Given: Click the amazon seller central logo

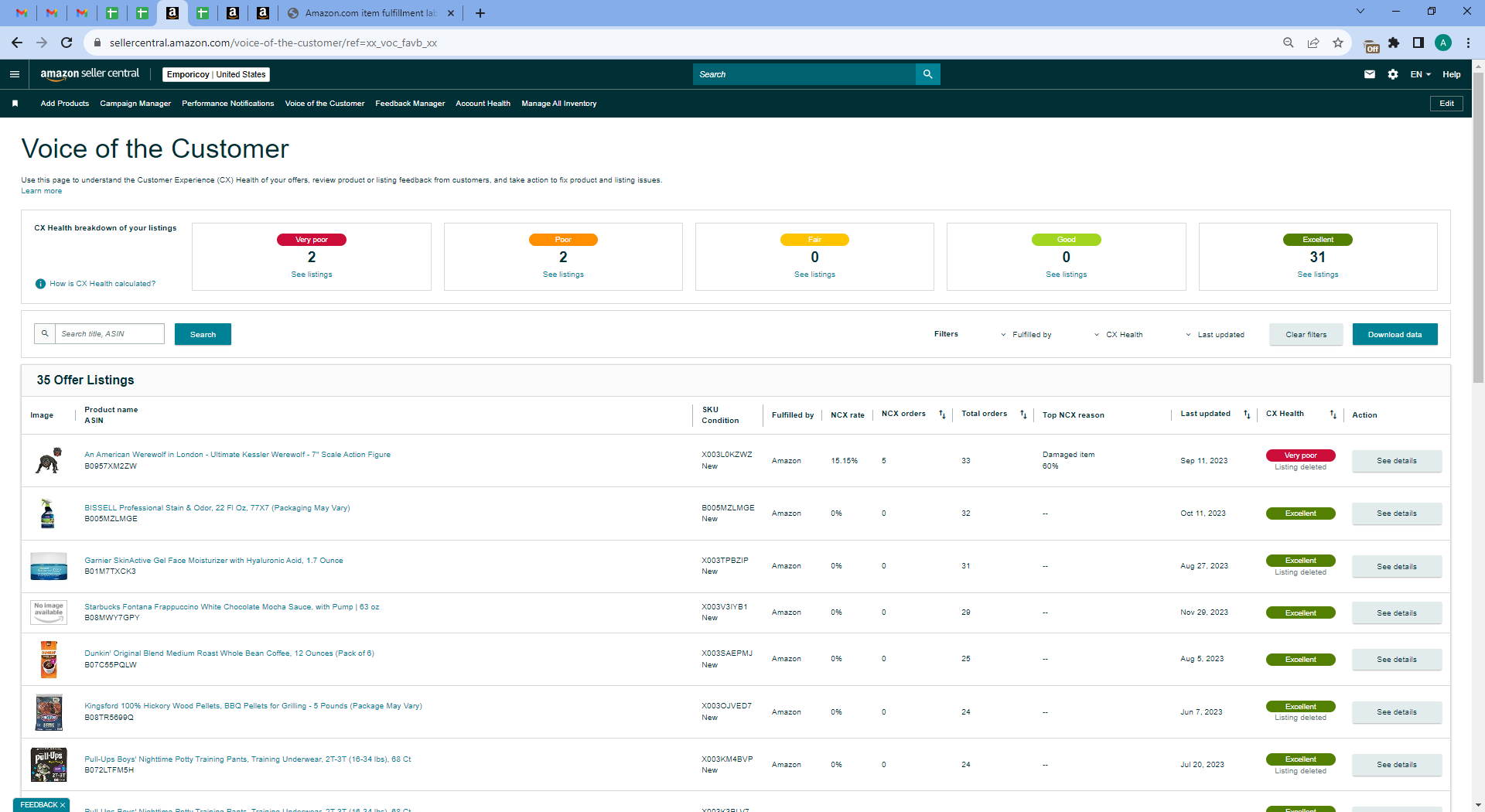Looking at the screenshot, I should click(90, 74).
